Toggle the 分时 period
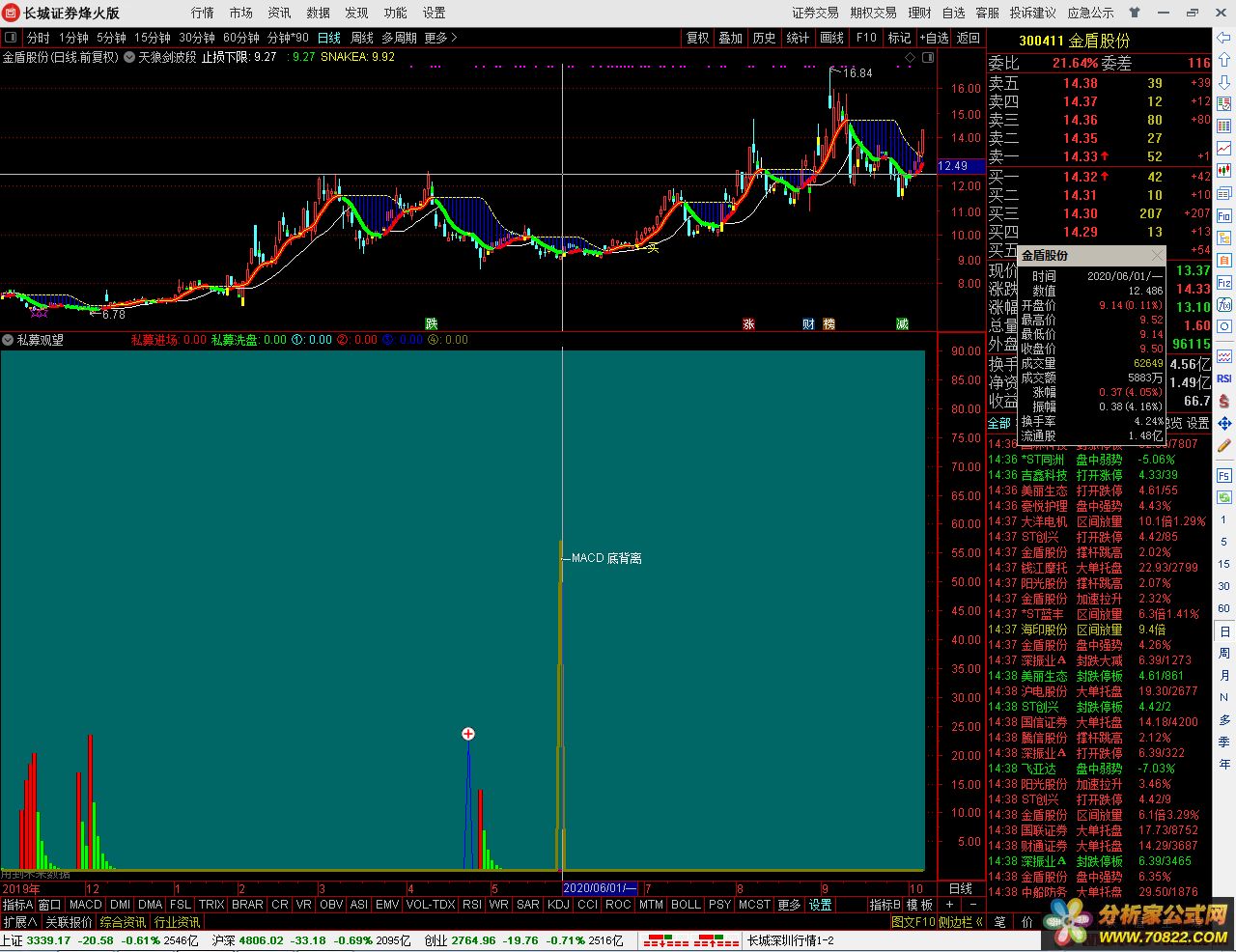Viewport: 1236px width, 952px height. click(x=38, y=38)
